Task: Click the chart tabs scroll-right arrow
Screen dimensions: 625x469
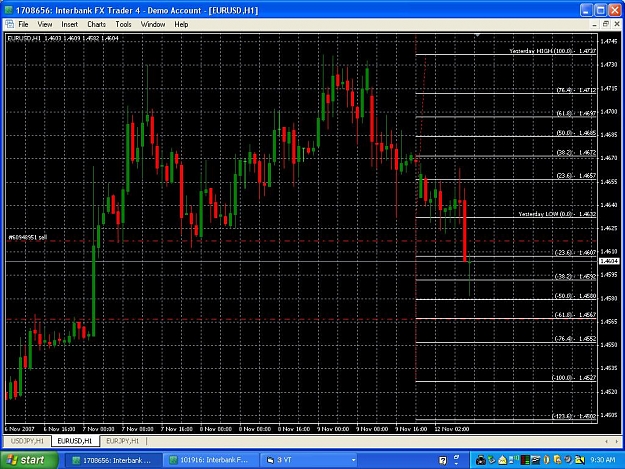Action: click(x=617, y=441)
